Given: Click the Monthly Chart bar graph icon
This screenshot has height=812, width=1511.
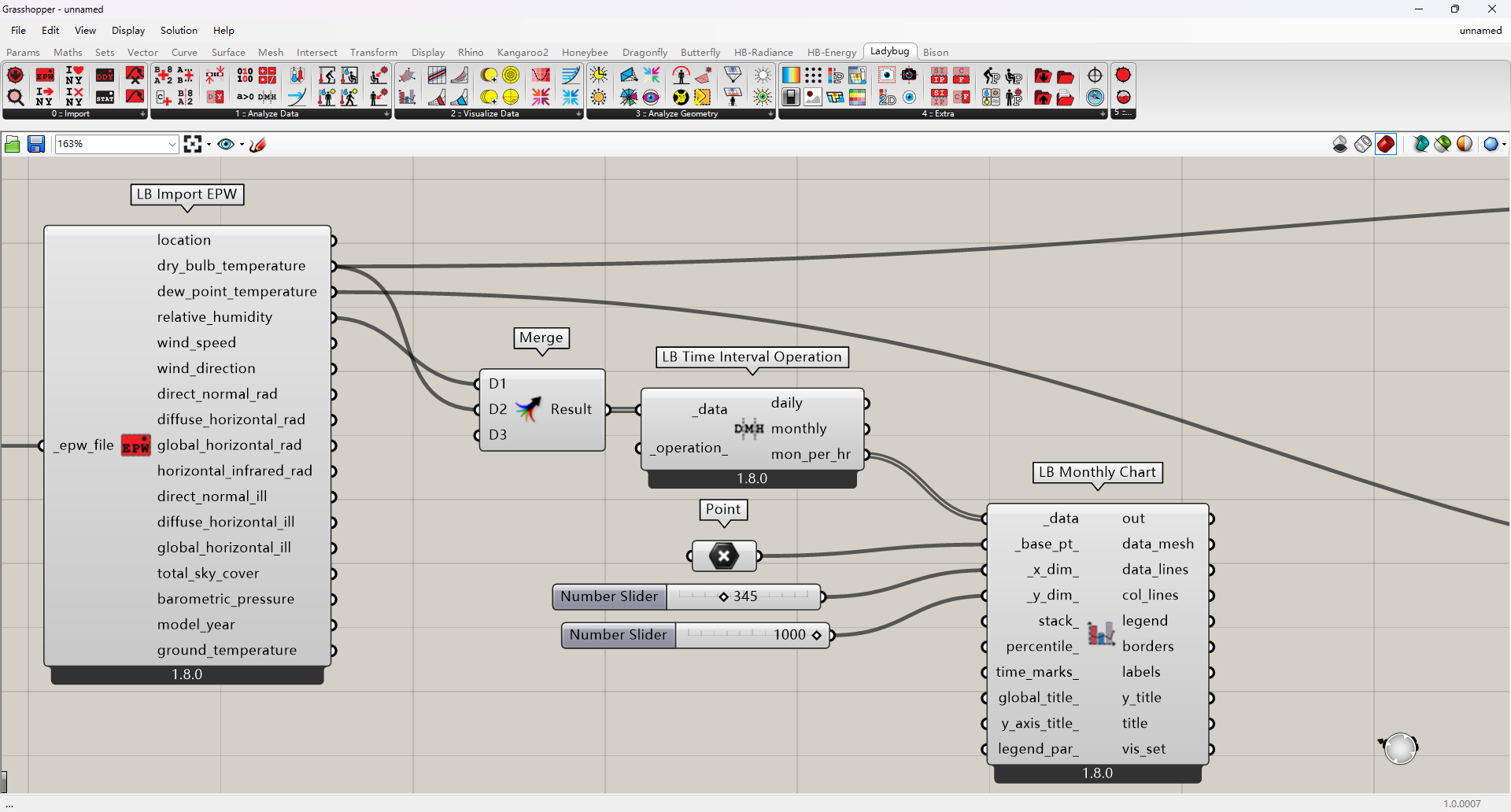Looking at the screenshot, I should pyautogui.click(x=1101, y=633).
